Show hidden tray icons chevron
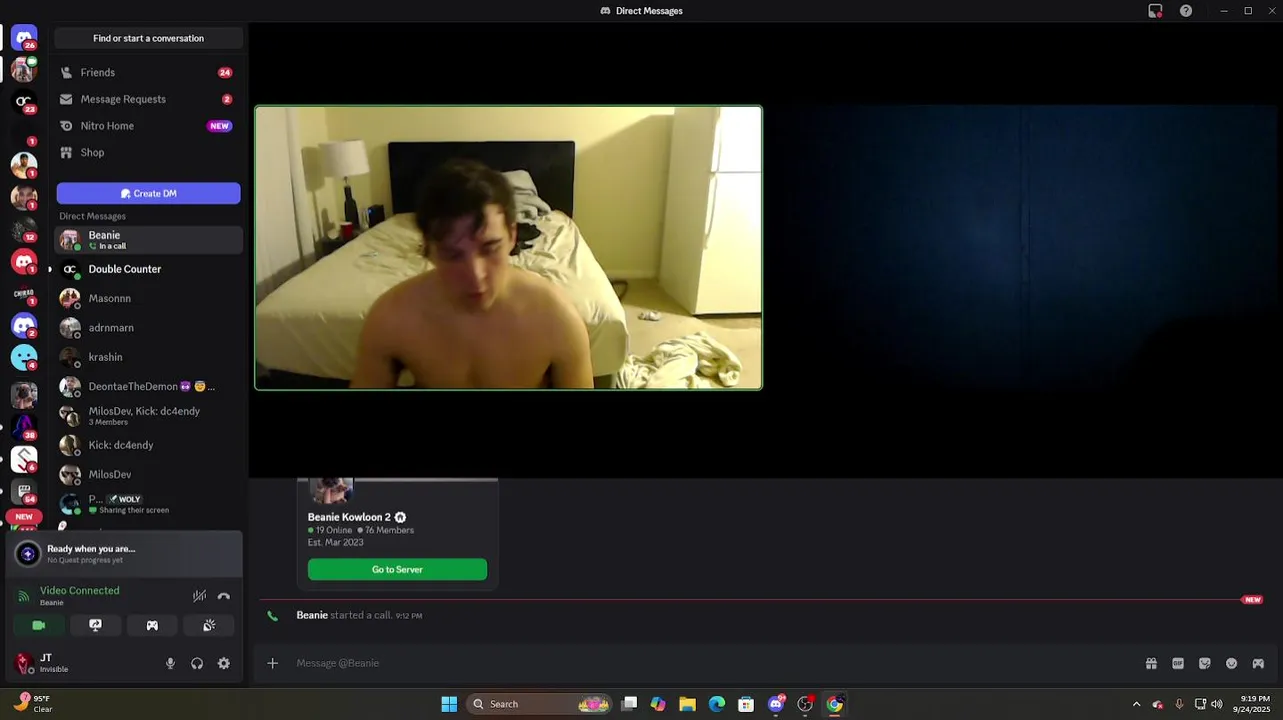 1136,704
